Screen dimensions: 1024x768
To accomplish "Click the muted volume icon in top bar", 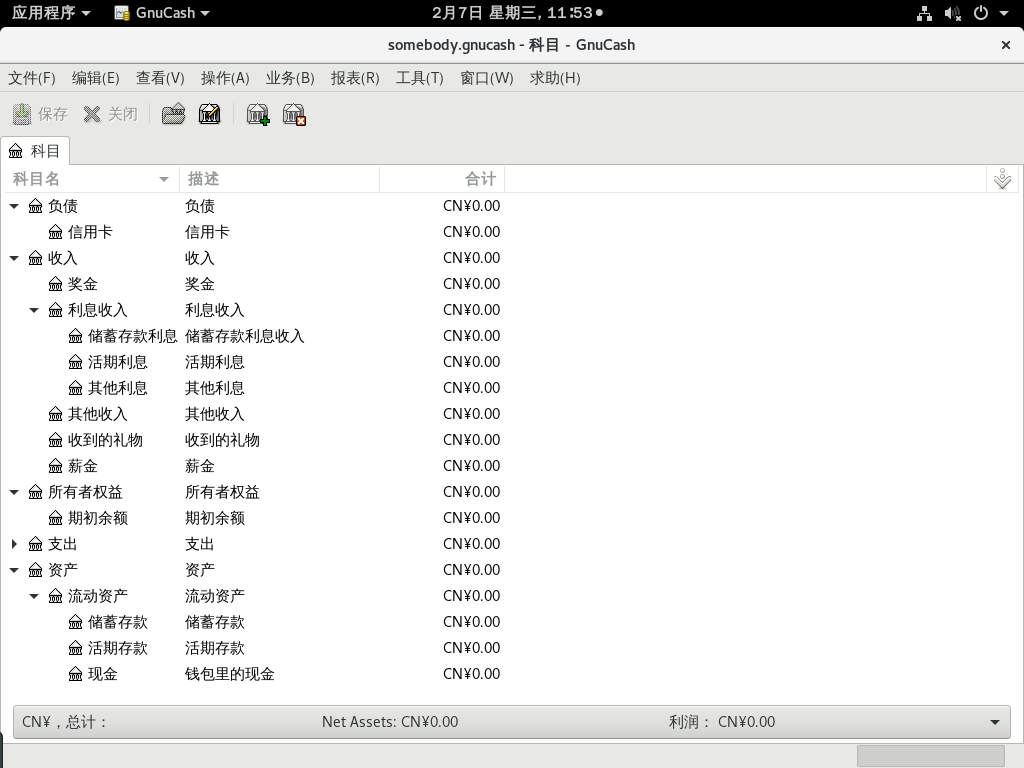I will tap(952, 13).
